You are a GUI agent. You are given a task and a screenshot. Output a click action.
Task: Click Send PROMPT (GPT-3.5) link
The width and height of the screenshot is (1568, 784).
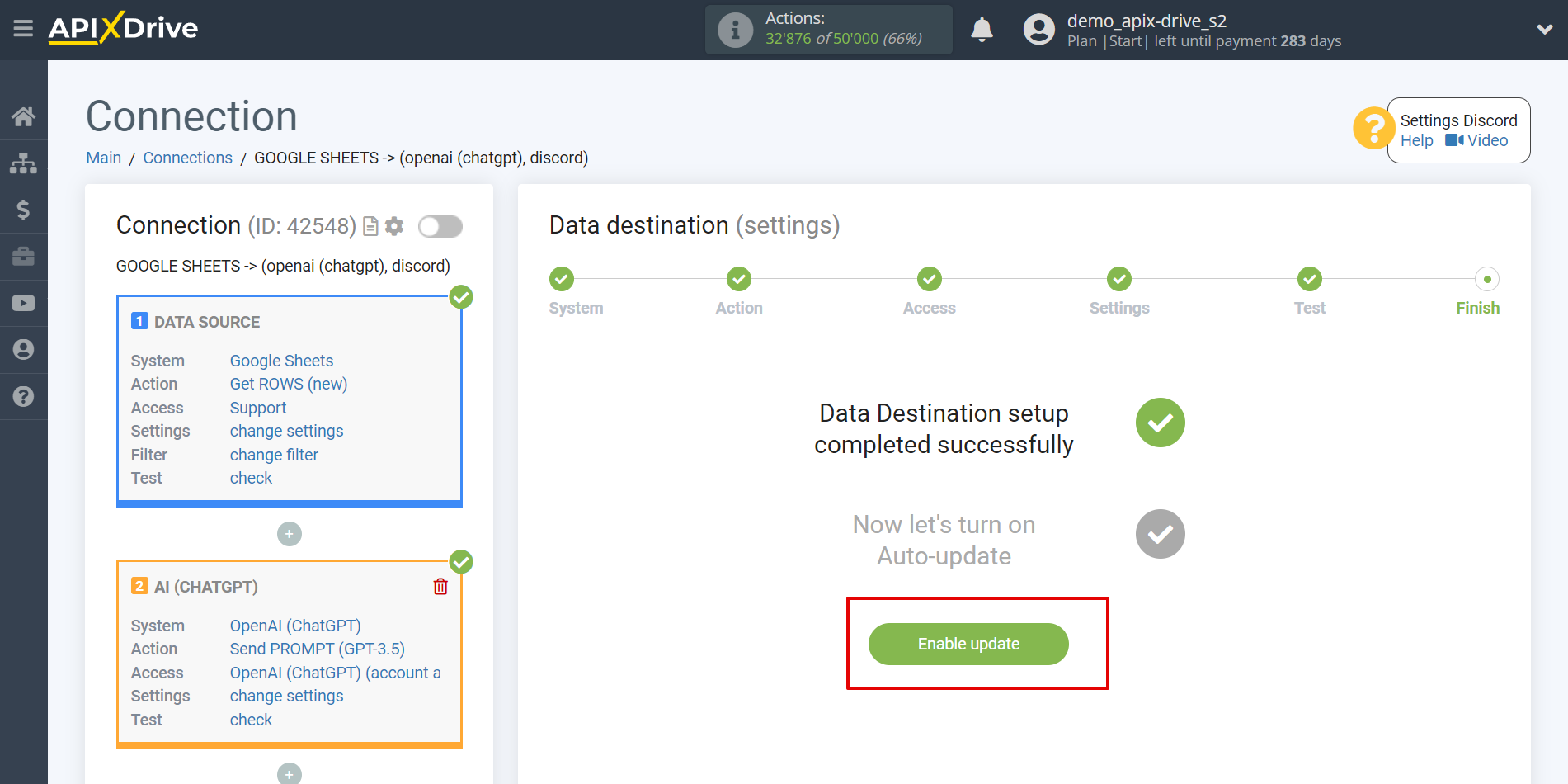[318, 649]
